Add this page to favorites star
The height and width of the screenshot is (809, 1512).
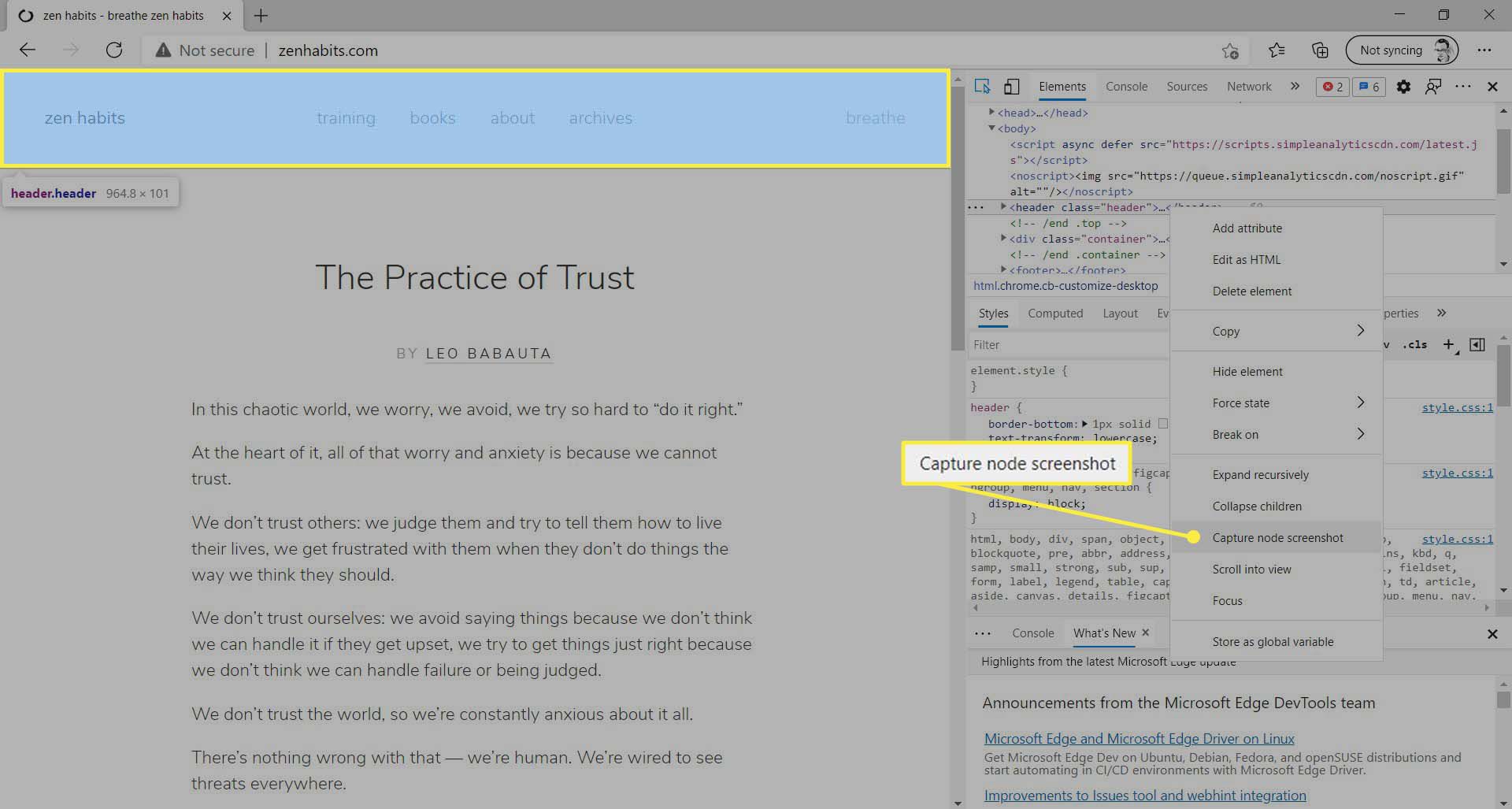point(1230,50)
